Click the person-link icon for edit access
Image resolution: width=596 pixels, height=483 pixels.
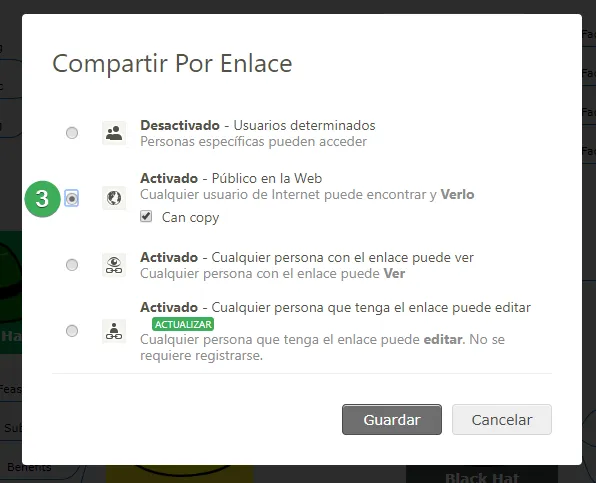click(x=114, y=331)
